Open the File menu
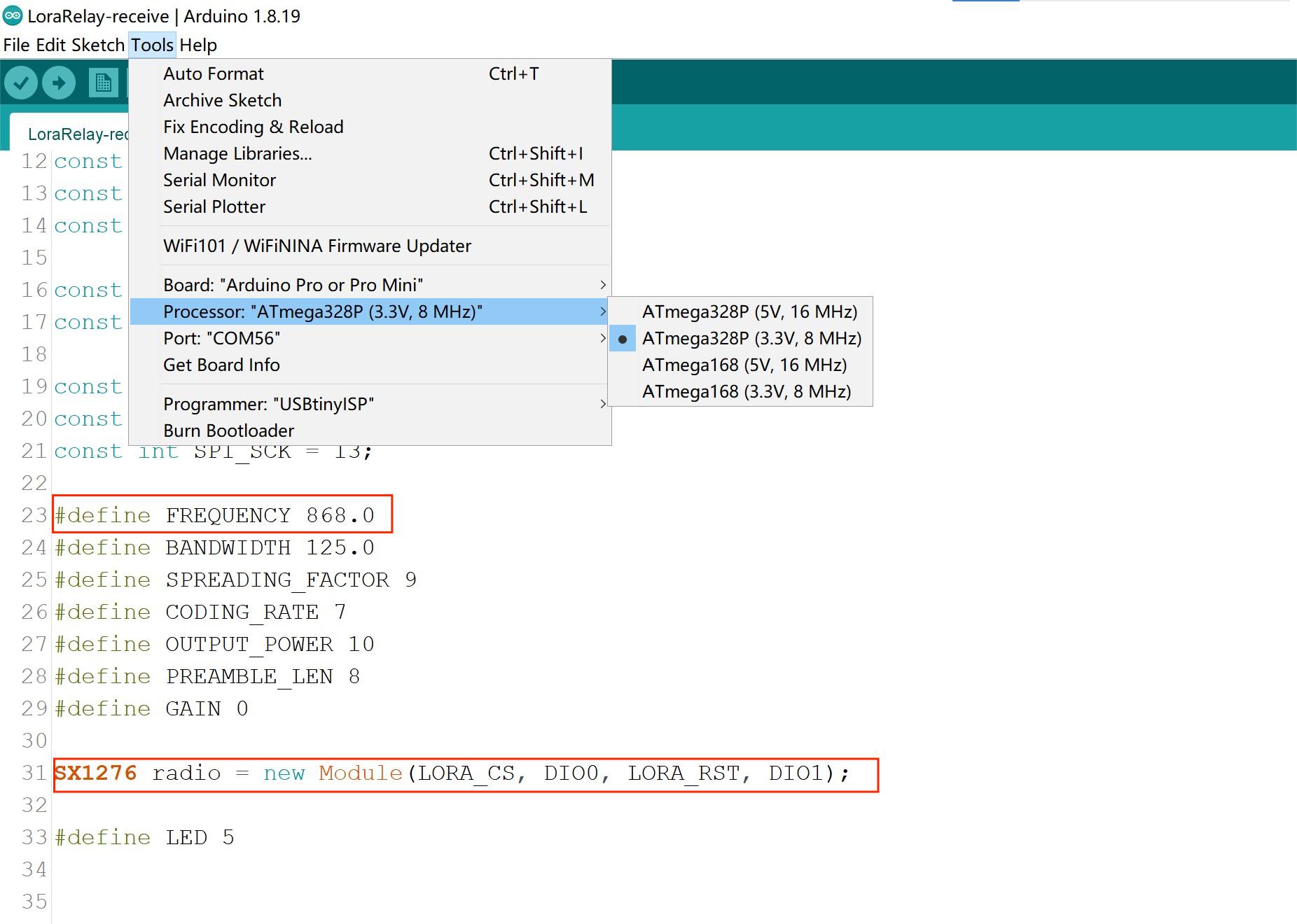The image size is (1297, 924). [16, 45]
